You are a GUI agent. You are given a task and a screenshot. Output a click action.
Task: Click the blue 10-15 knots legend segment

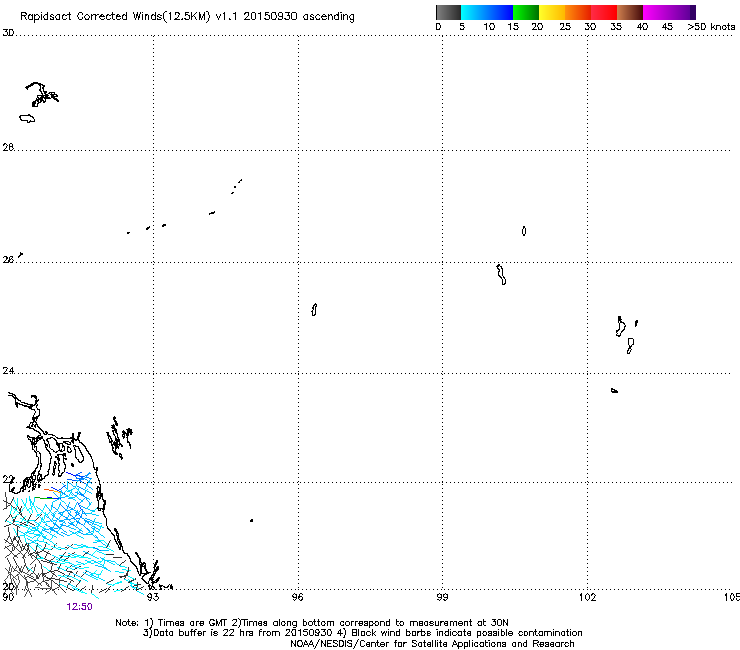tap(500, 12)
